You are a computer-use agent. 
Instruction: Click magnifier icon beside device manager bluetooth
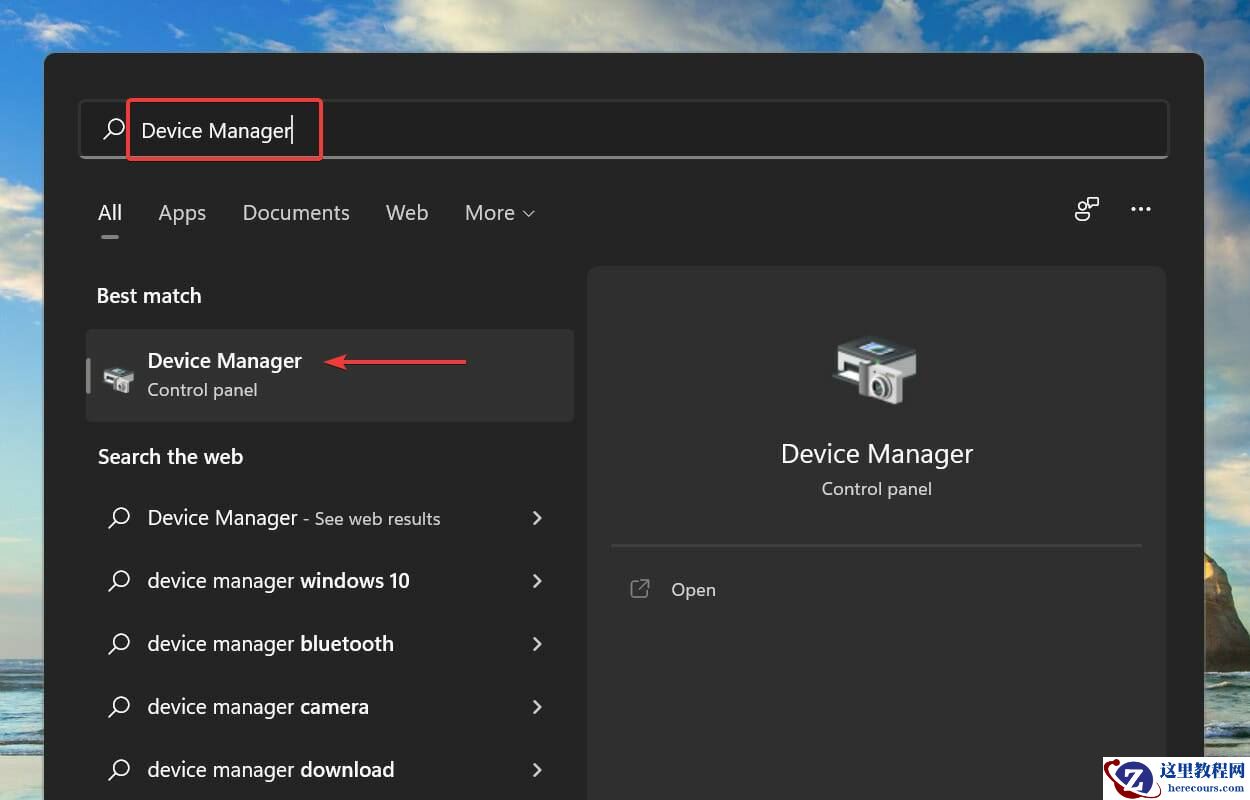(x=119, y=644)
